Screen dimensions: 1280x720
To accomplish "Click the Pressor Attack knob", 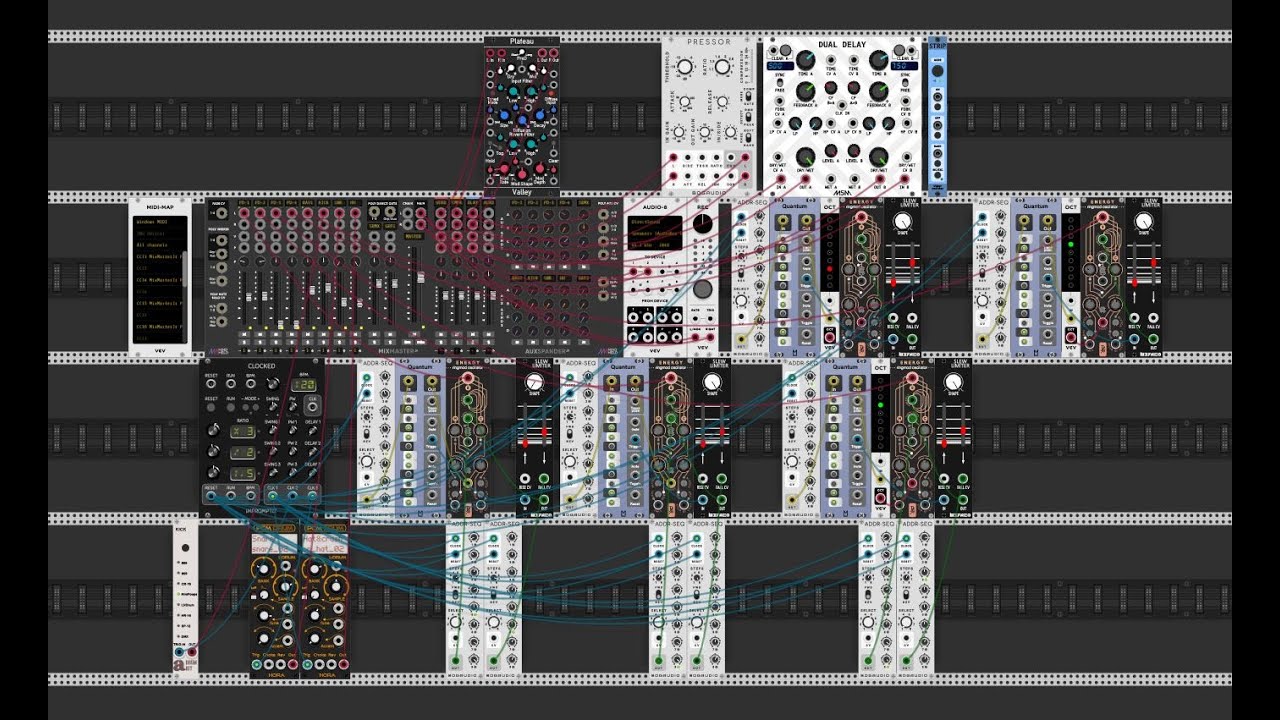I will point(685,101).
